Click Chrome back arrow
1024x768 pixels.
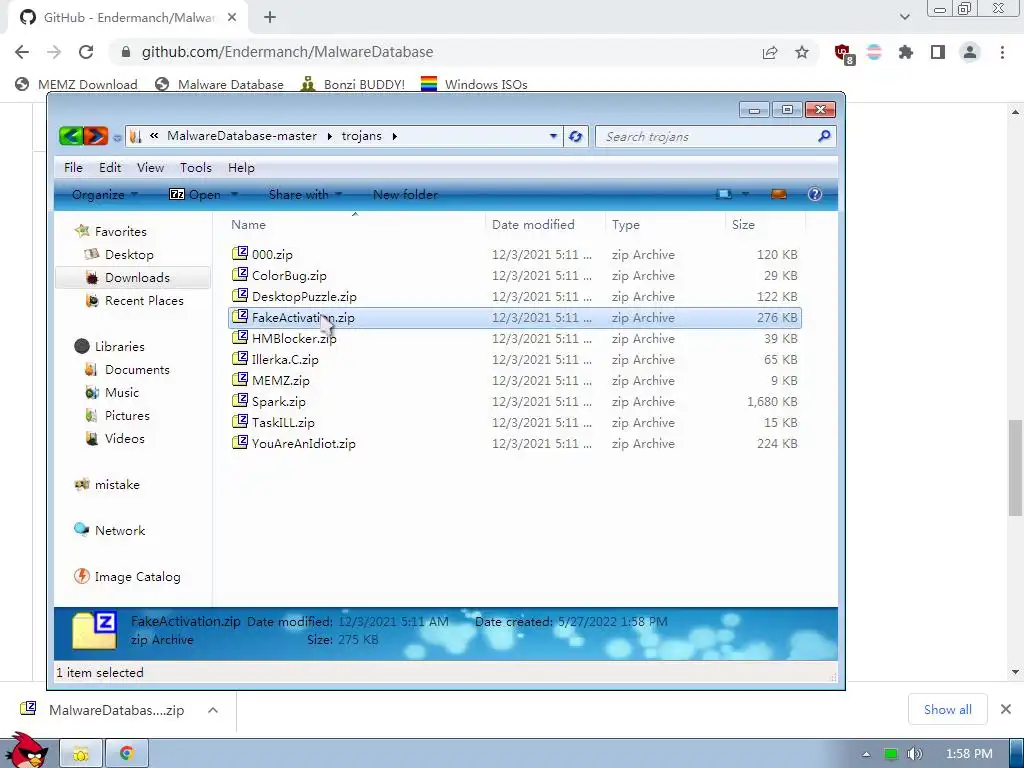pyautogui.click(x=22, y=52)
